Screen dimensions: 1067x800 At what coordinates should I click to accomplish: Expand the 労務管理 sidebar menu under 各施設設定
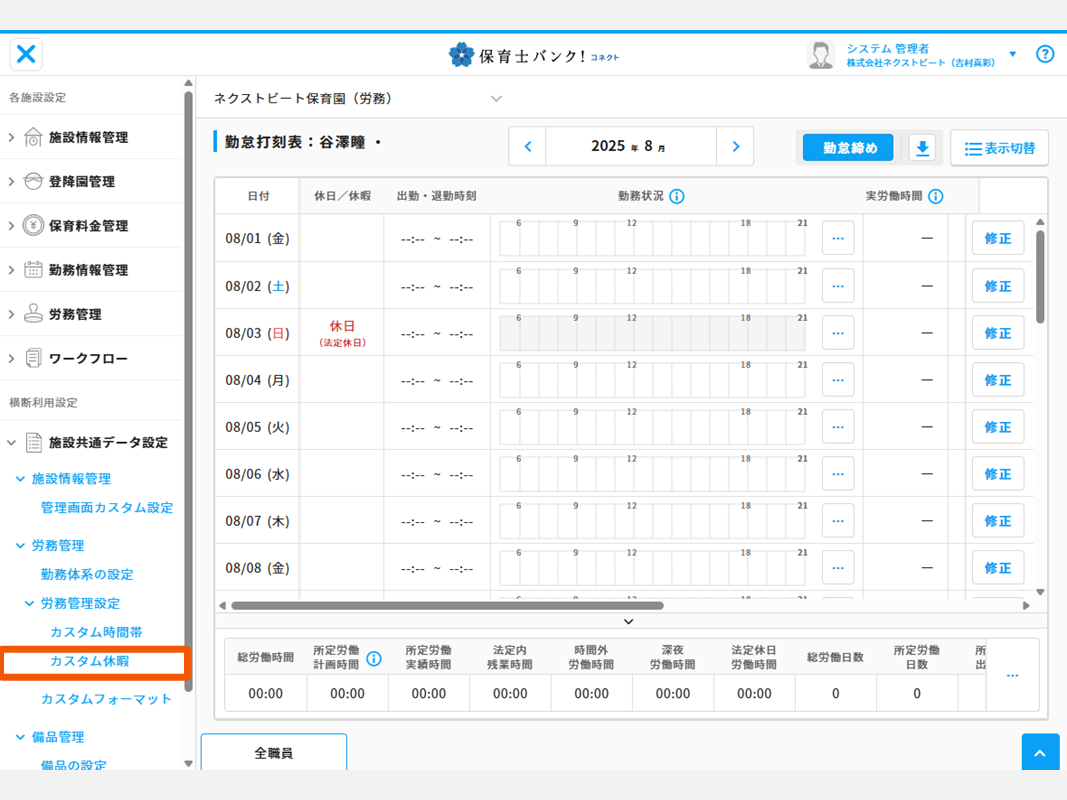coord(75,314)
